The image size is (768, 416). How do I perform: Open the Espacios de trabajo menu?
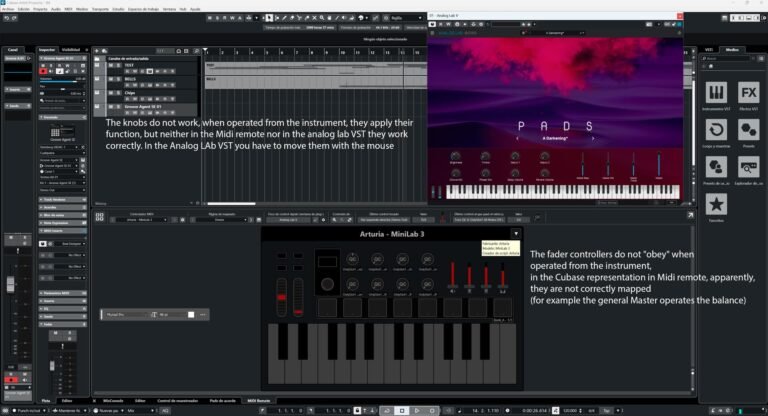[x=144, y=9]
